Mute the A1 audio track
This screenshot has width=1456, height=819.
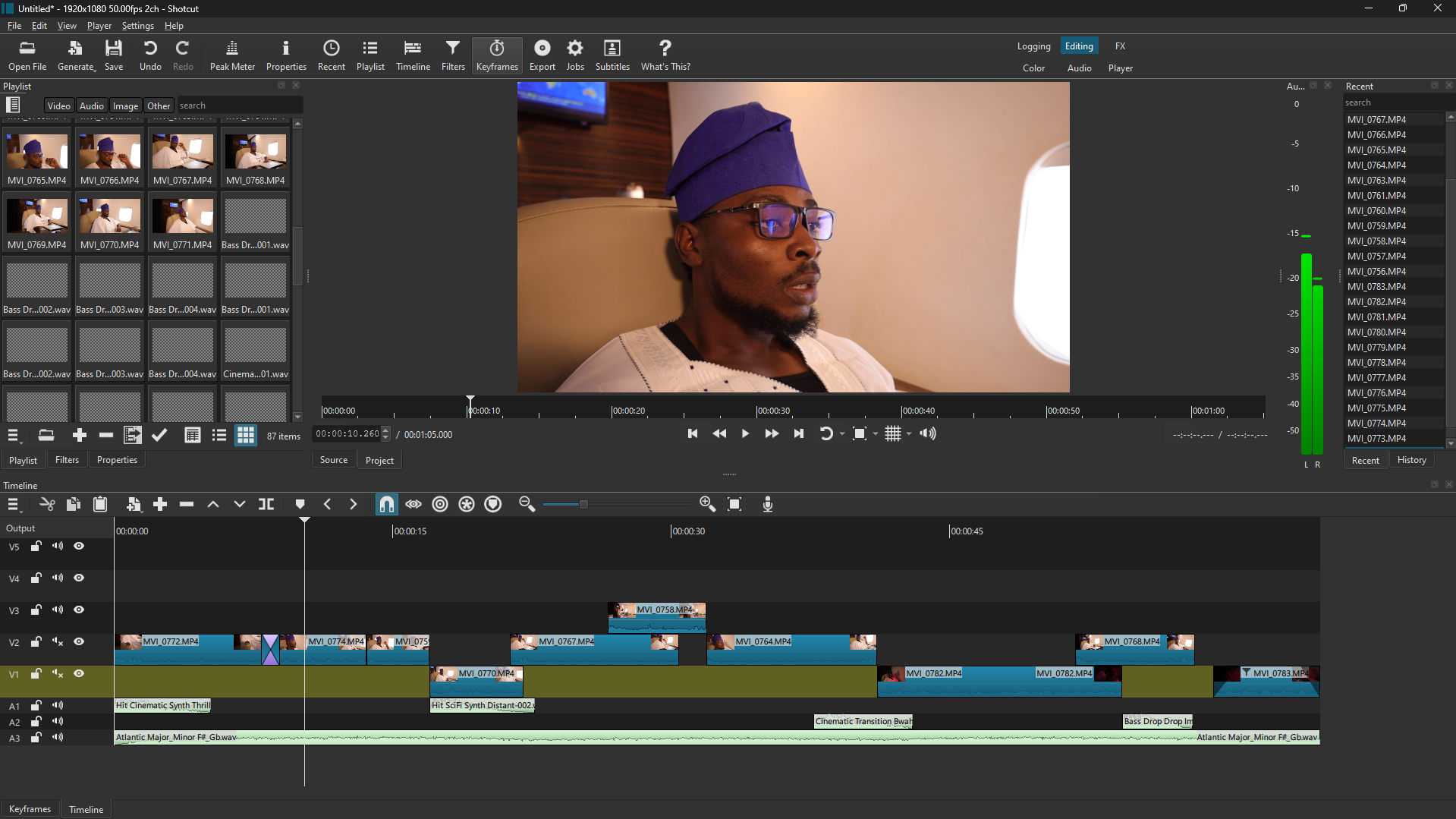[x=58, y=705]
